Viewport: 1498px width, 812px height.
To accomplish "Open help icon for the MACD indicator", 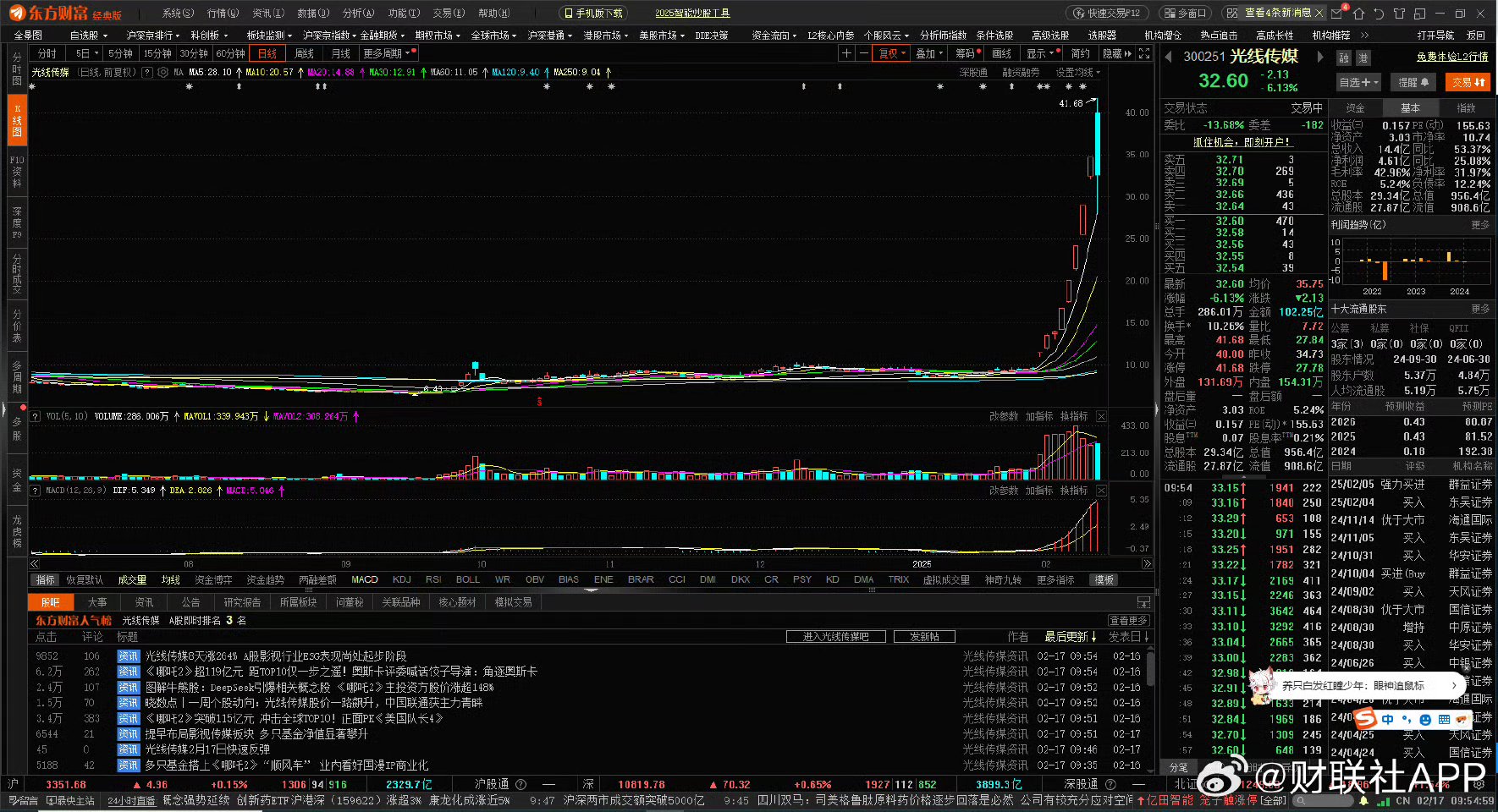I will pos(36,491).
